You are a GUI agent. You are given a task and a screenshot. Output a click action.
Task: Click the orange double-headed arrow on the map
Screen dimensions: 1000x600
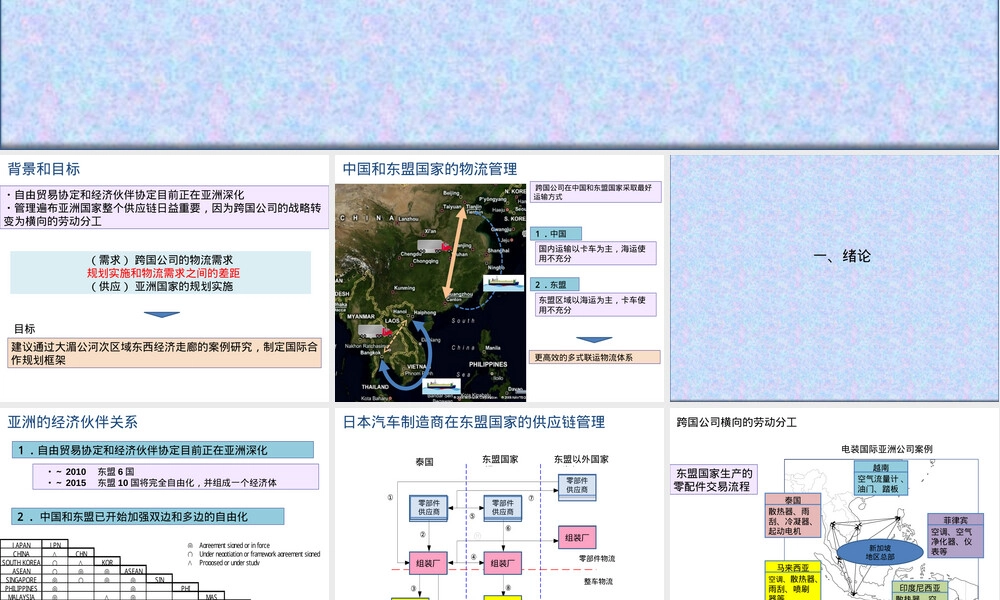pyautogui.click(x=456, y=252)
